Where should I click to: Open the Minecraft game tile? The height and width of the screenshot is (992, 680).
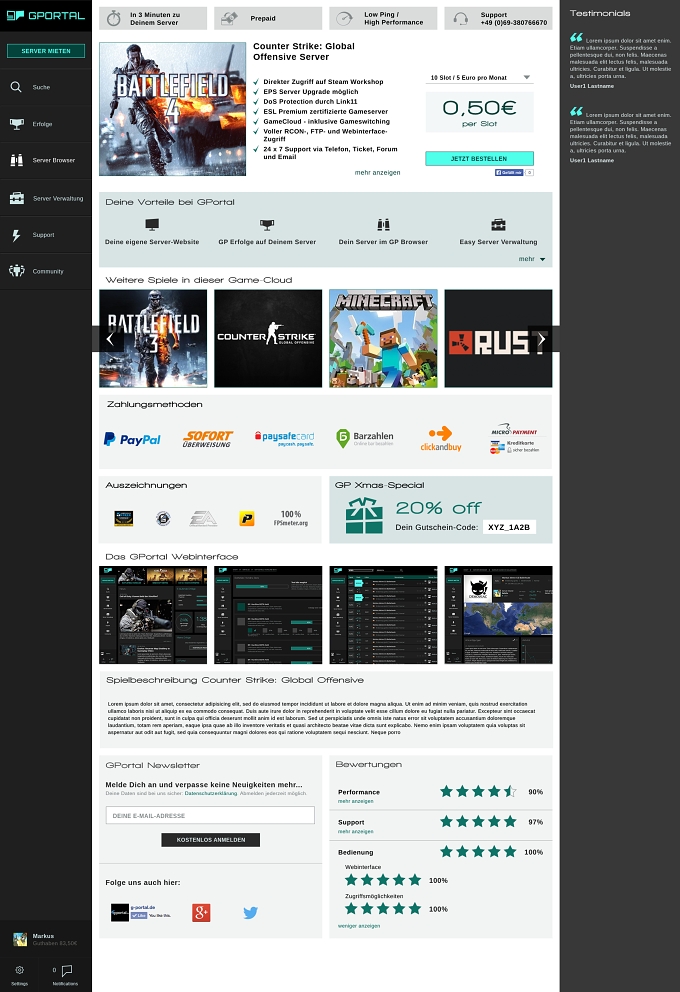383,338
